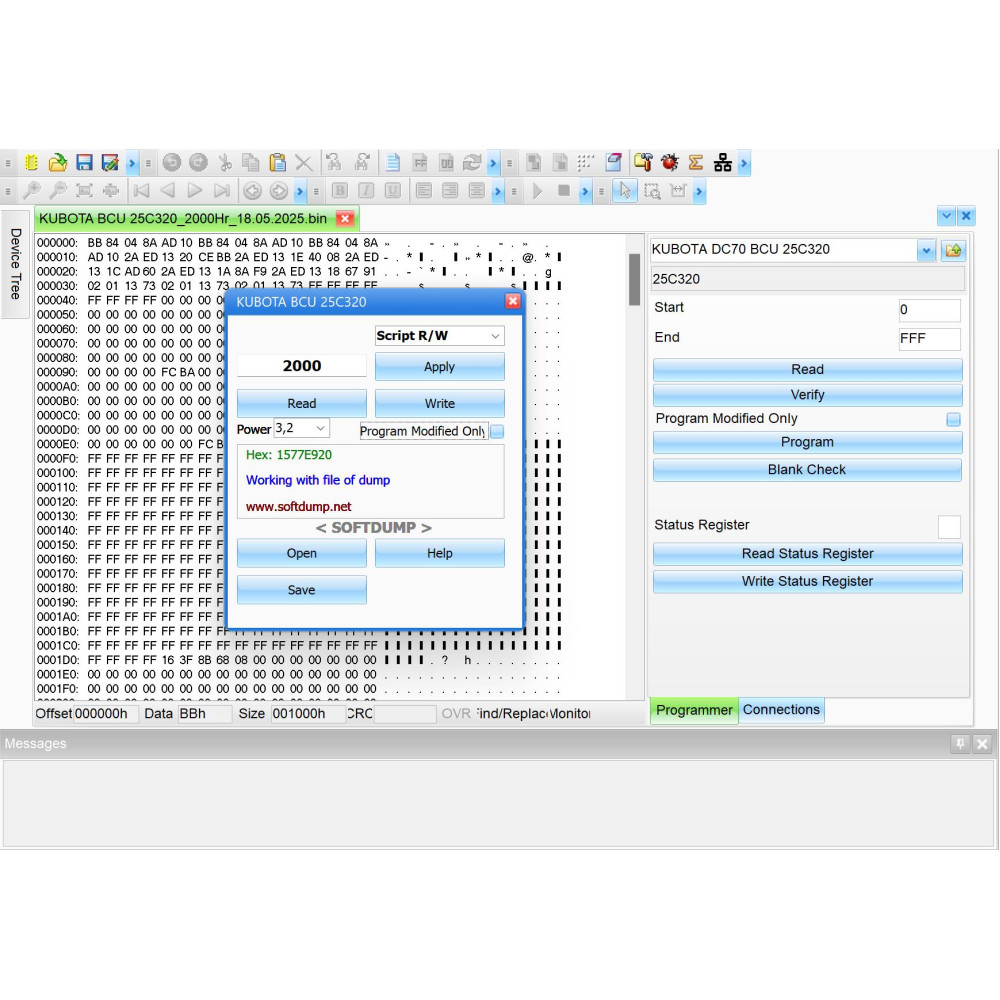Click Save in the KUBOTA dialog

tap(302, 590)
